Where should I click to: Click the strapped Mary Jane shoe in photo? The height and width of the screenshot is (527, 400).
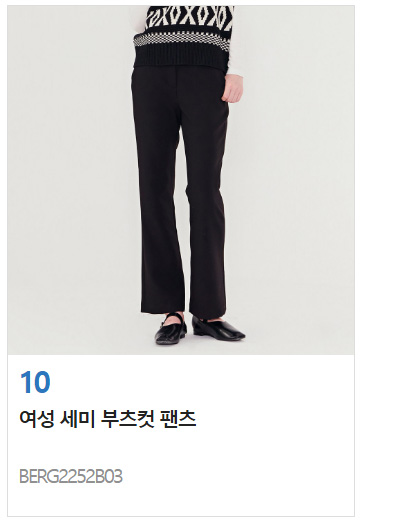tap(171, 328)
